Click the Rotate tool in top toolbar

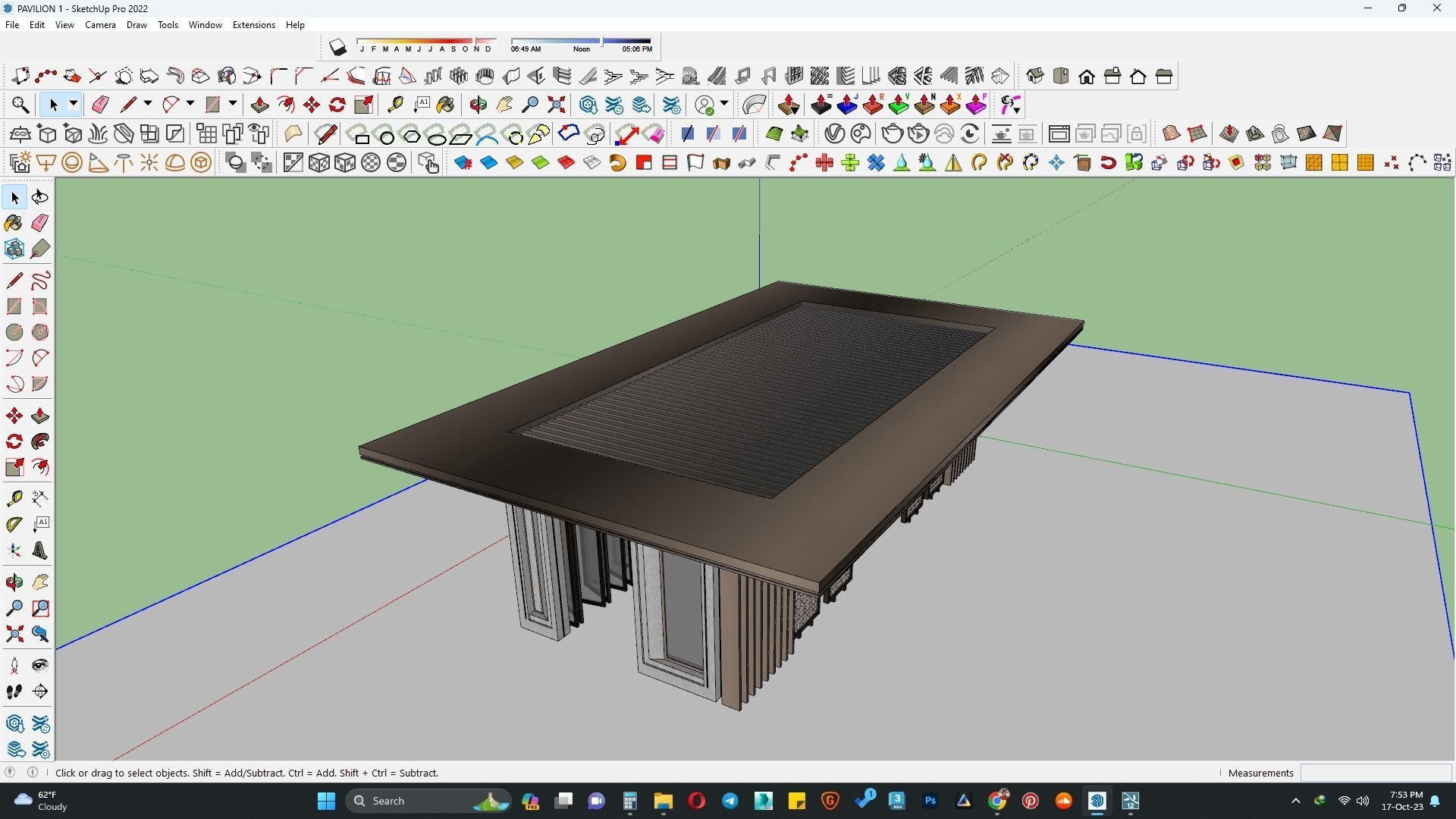tap(337, 105)
